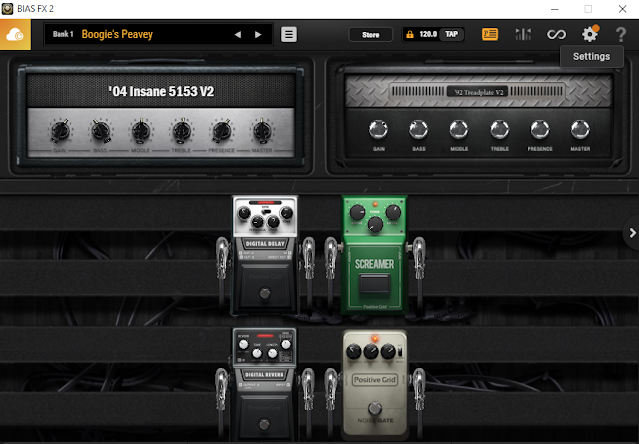
Task: Open the help question mark icon
Action: point(621,35)
